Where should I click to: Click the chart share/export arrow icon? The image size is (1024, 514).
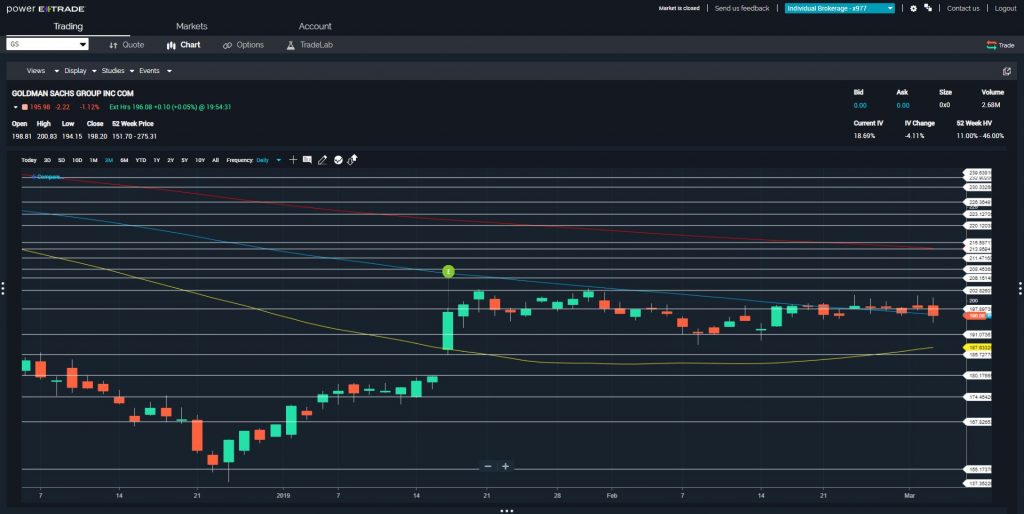click(x=353, y=159)
